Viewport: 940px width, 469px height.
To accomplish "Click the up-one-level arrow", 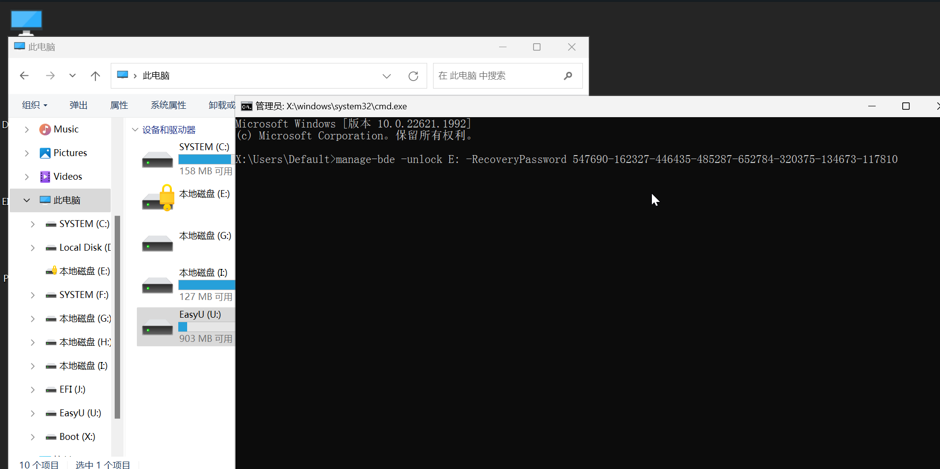I will click(x=95, y=76).
